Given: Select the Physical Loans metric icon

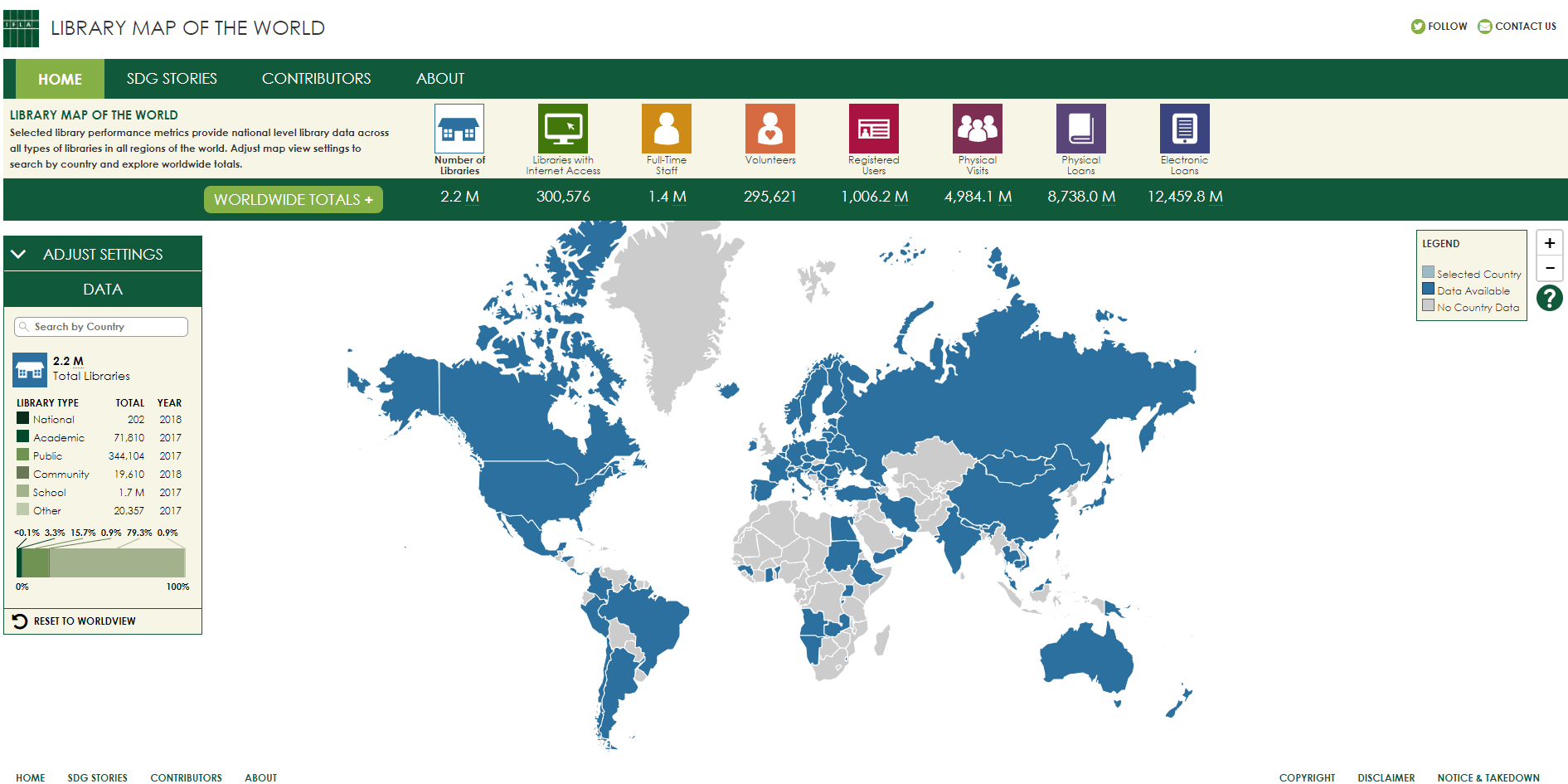Looking at the screenshot, I should 1081,129.
